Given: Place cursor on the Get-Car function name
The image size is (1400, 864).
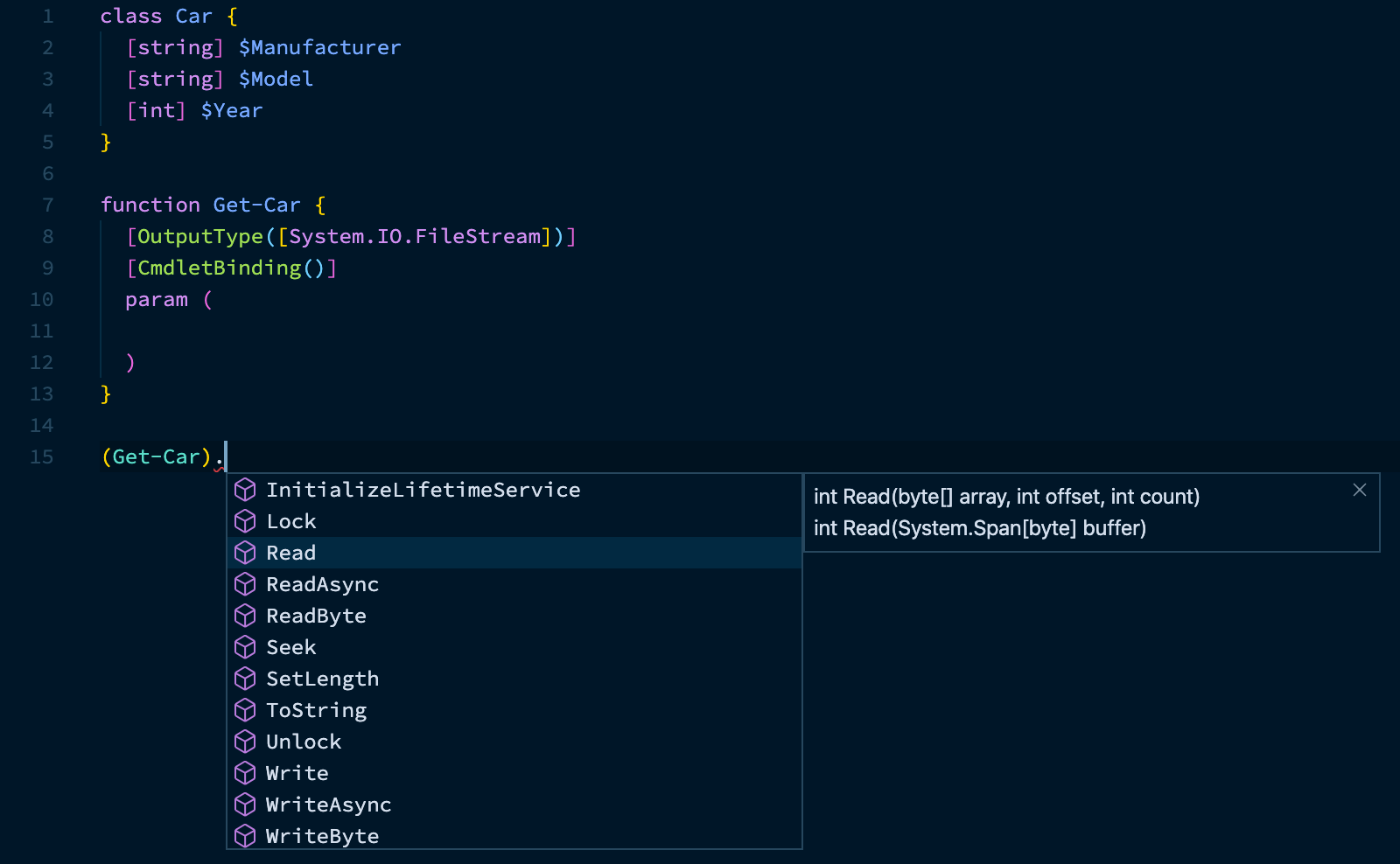Looking at the screenshot, I should (257, 205).
